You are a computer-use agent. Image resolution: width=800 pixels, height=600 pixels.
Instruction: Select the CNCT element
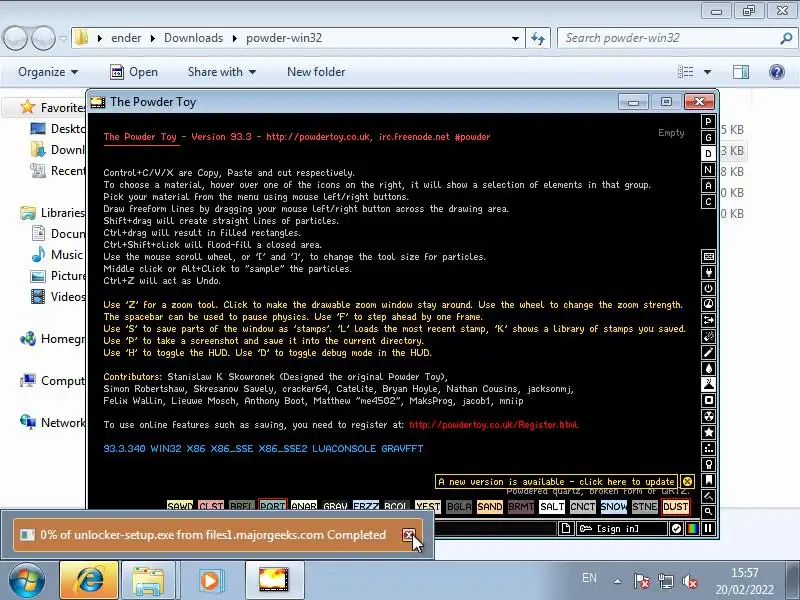coord(583,507)
